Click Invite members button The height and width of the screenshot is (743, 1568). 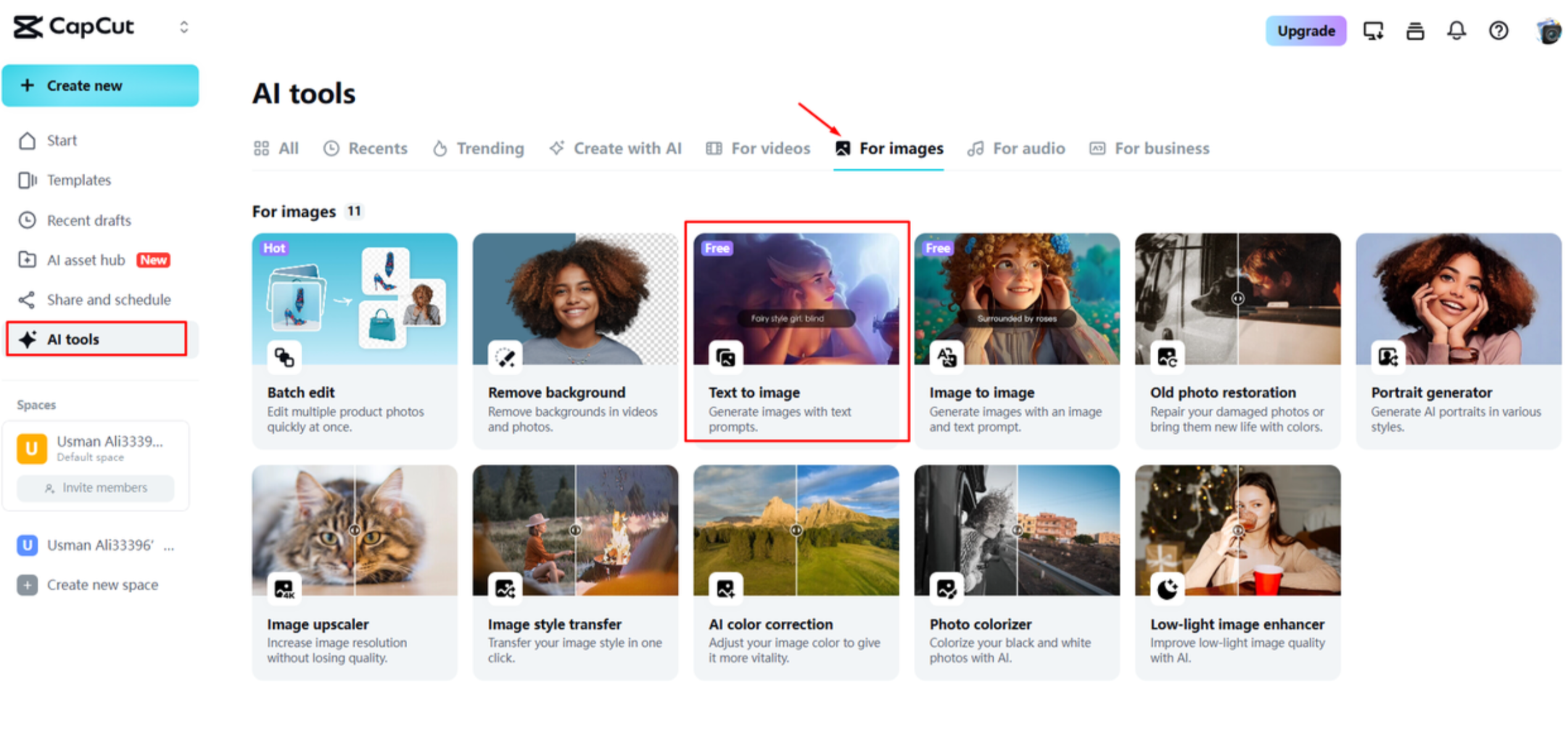pyautogui.click(x=96, y=488)
